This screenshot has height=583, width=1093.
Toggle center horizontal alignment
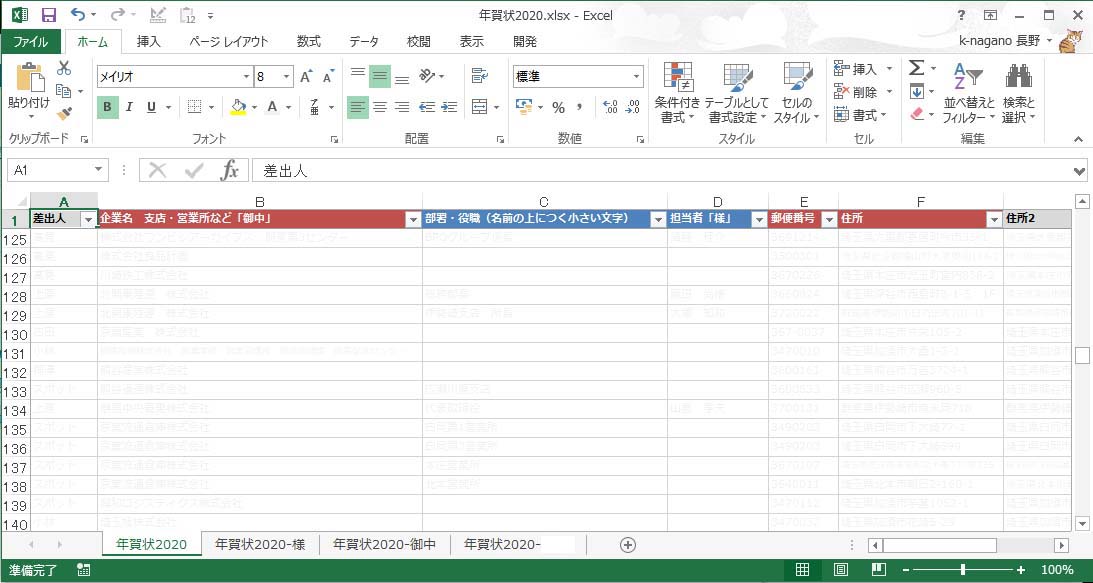click(x=380, y=107)
